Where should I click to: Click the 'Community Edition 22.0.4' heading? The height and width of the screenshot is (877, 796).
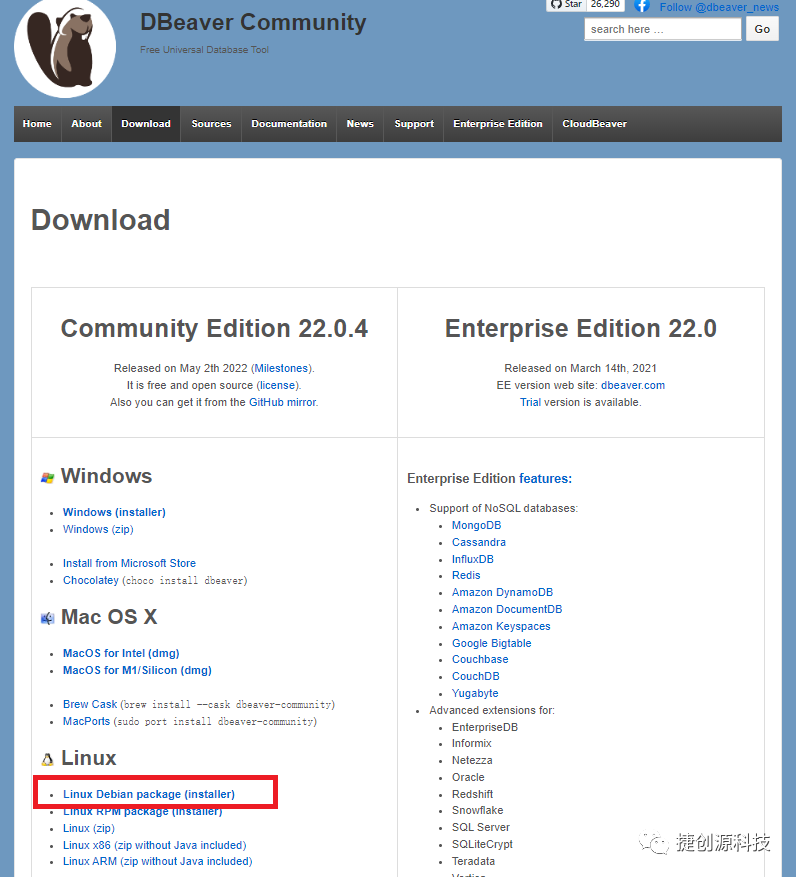(214, 328)
